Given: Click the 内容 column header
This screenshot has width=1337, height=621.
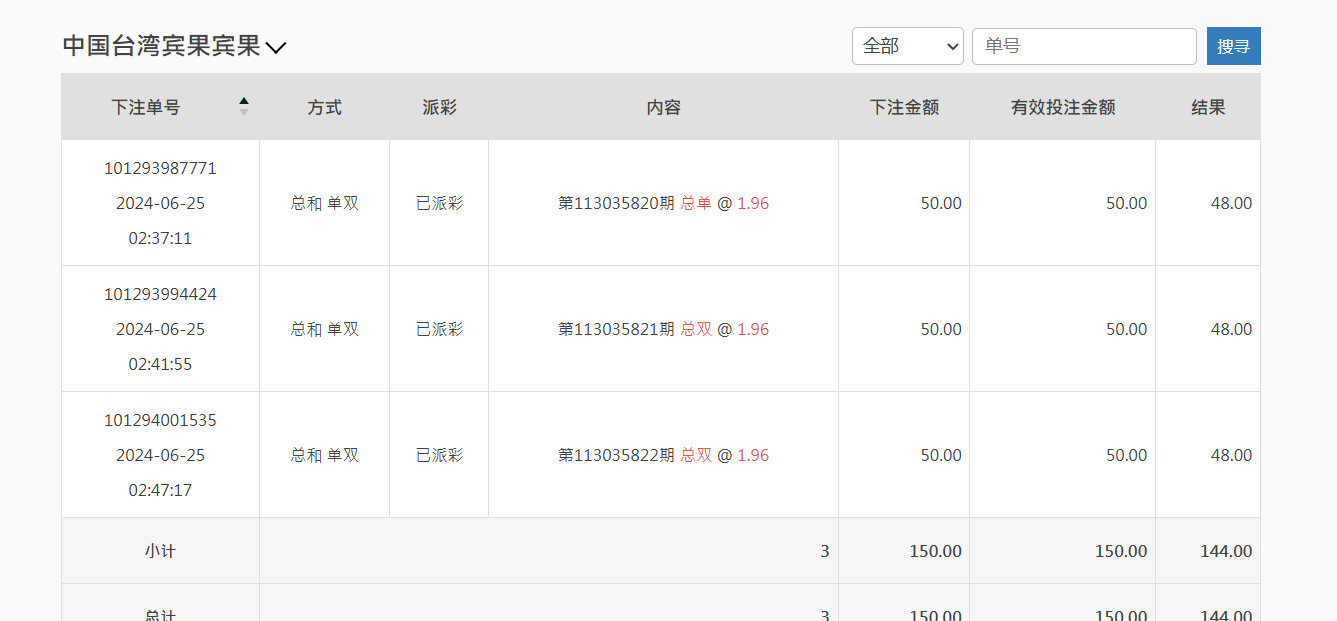Looking at the screenshot, I should 663,107.
